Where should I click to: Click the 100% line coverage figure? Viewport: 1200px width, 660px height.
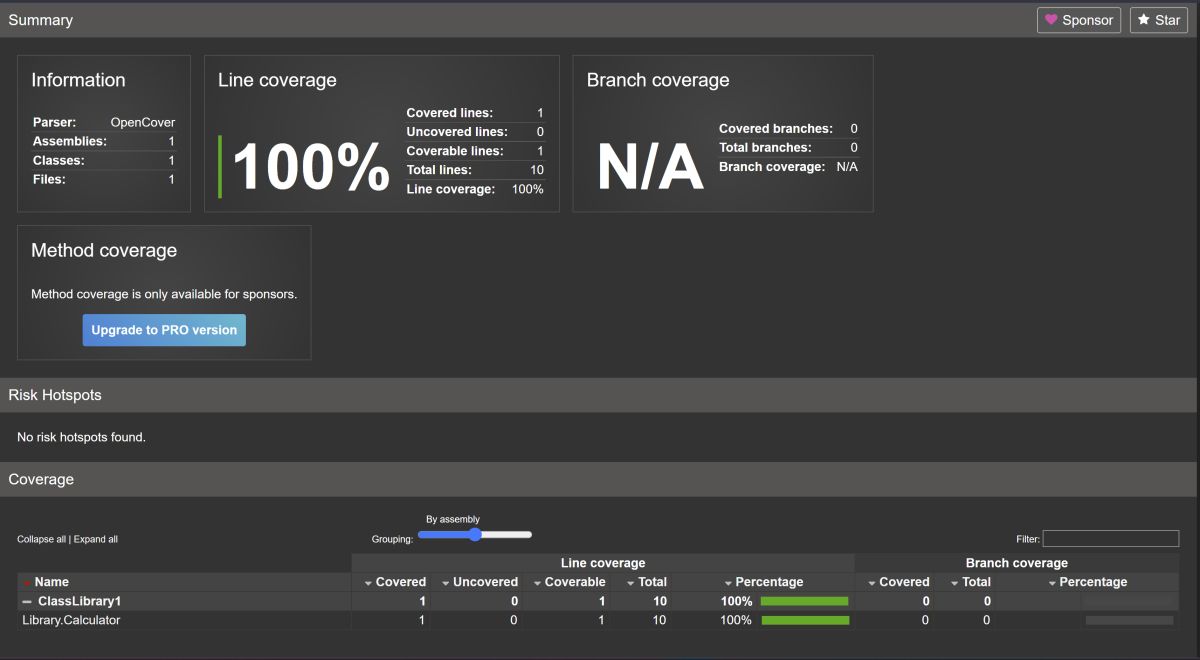(311, 167)
